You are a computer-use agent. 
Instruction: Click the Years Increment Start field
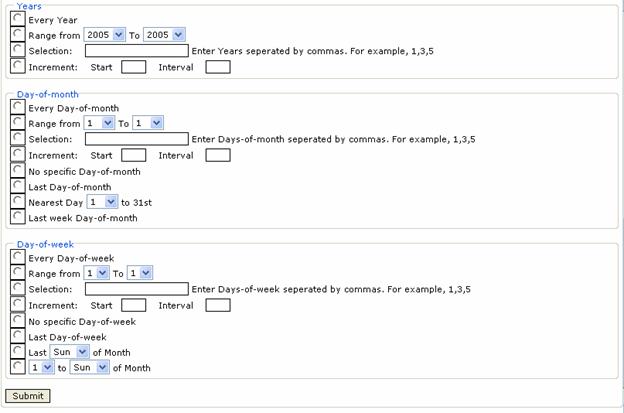(133, 67)
